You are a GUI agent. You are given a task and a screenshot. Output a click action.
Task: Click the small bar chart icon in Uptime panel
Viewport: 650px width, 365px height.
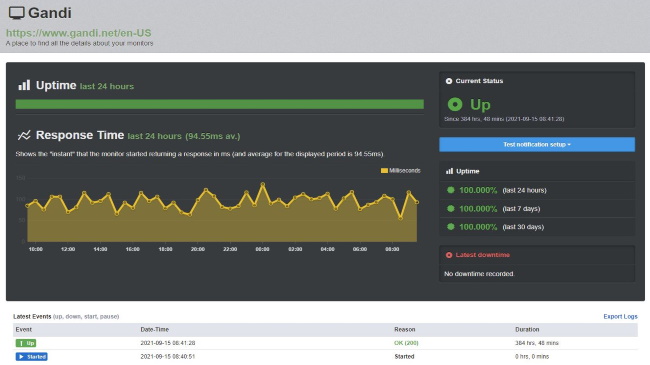click(449, 171)
